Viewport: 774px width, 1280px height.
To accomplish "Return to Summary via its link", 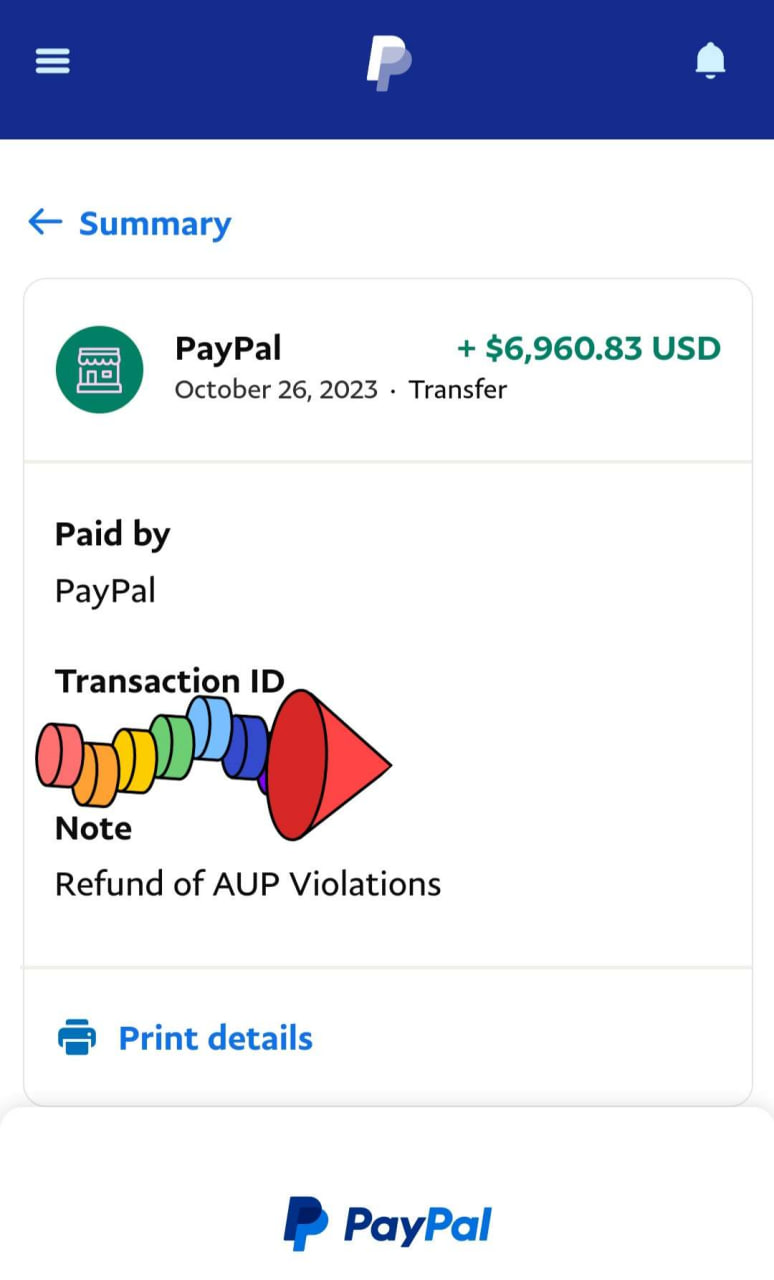I will [x=155, y=223].
